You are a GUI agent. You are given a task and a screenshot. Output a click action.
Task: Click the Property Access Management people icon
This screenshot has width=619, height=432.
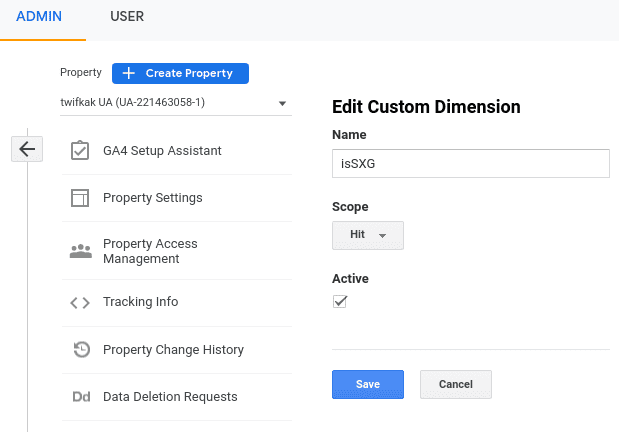(81, 251)
